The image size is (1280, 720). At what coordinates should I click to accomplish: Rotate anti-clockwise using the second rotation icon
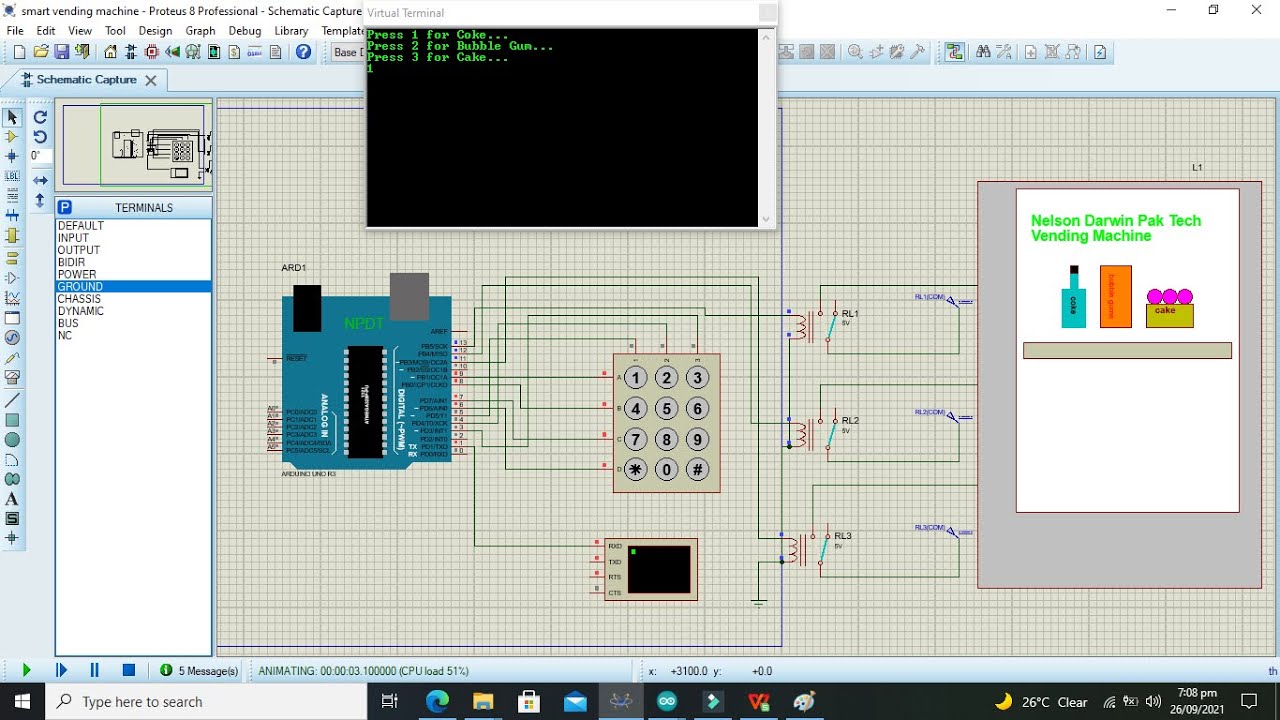(40, 137)
